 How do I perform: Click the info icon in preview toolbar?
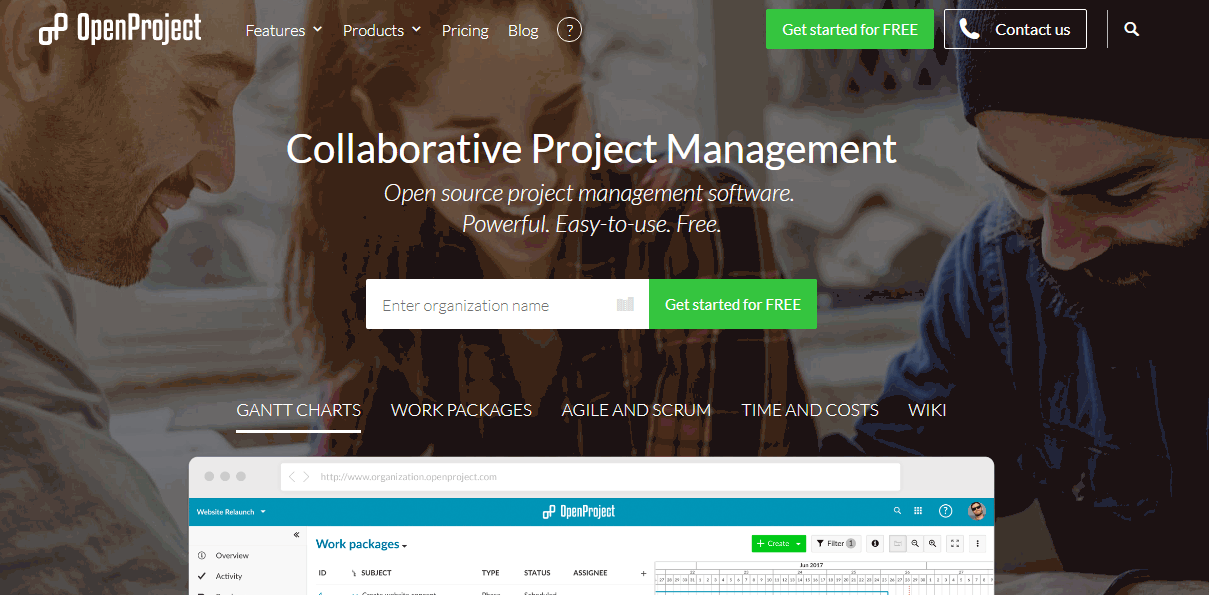[x=875, y=543]
